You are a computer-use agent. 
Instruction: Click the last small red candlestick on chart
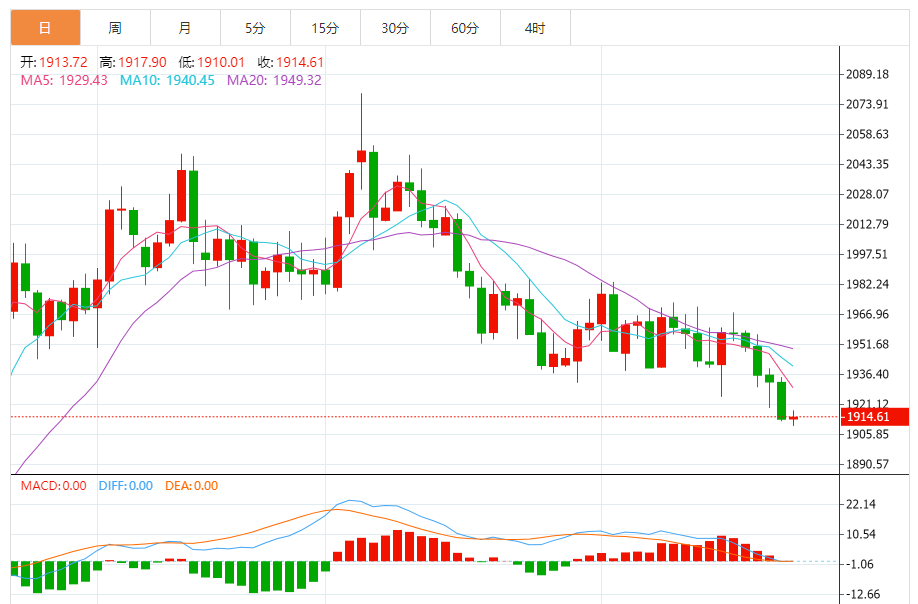tap(793, 417)
